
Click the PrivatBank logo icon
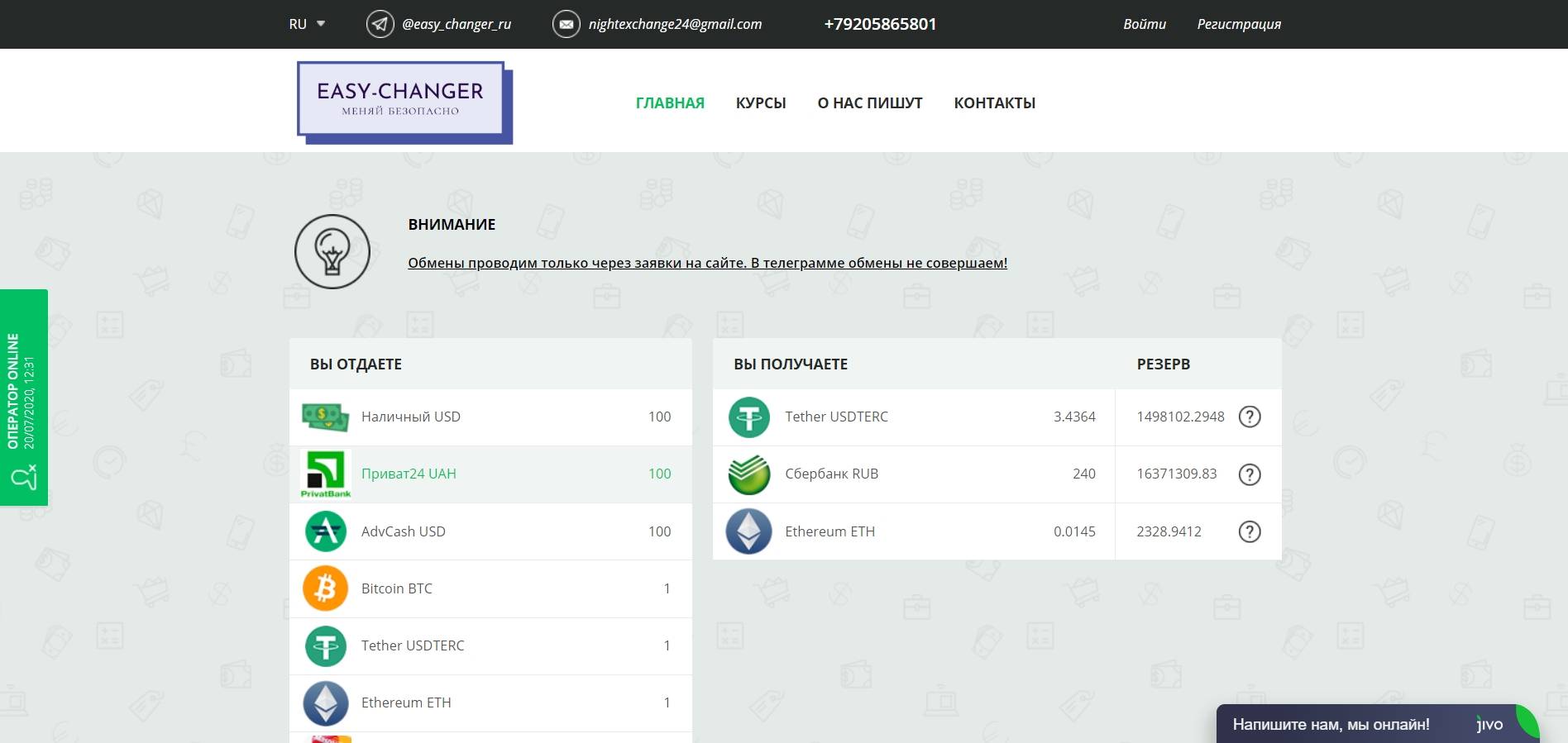click(325, 474)
